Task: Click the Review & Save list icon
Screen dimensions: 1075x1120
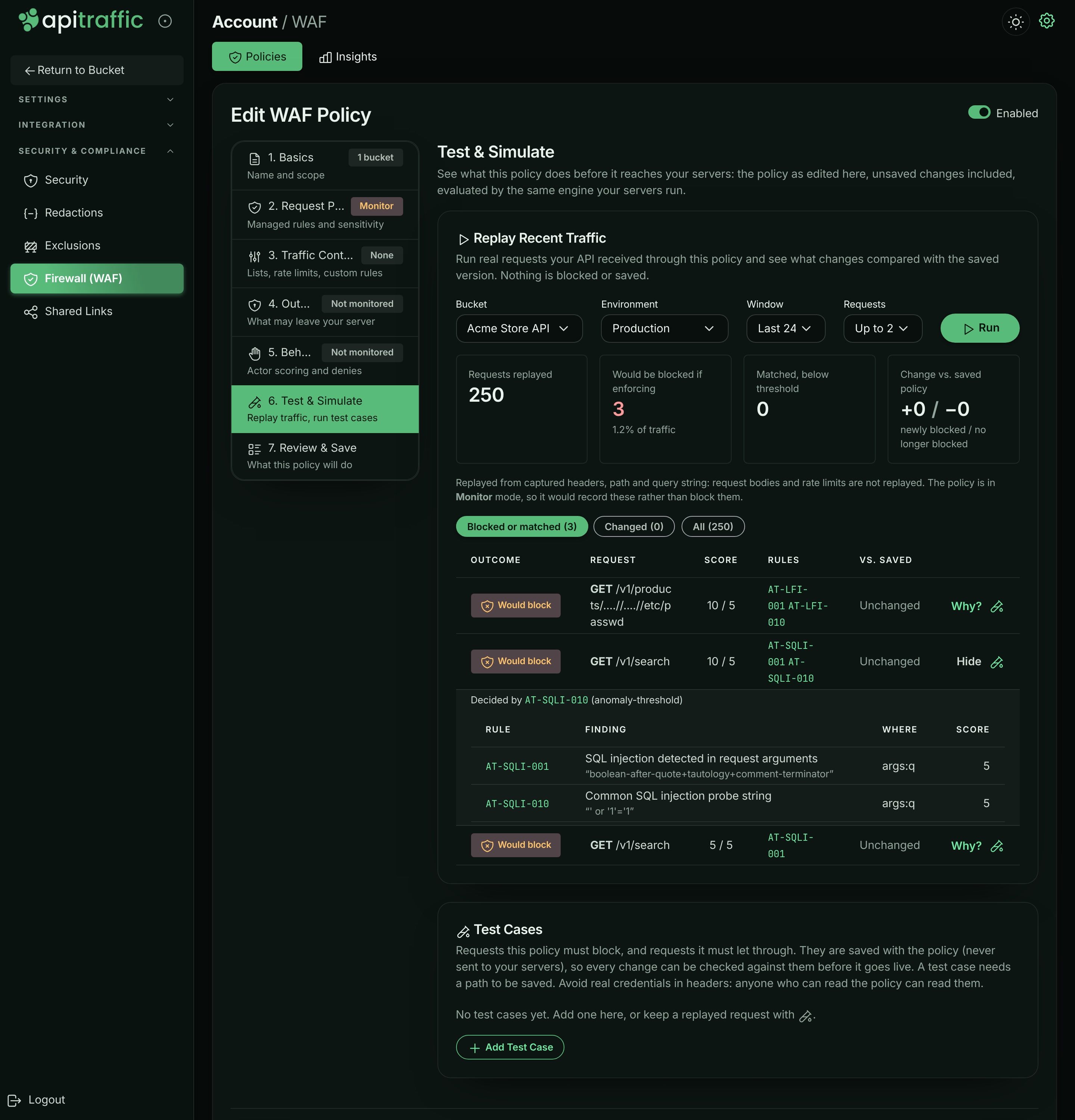Action: (255, 449)
